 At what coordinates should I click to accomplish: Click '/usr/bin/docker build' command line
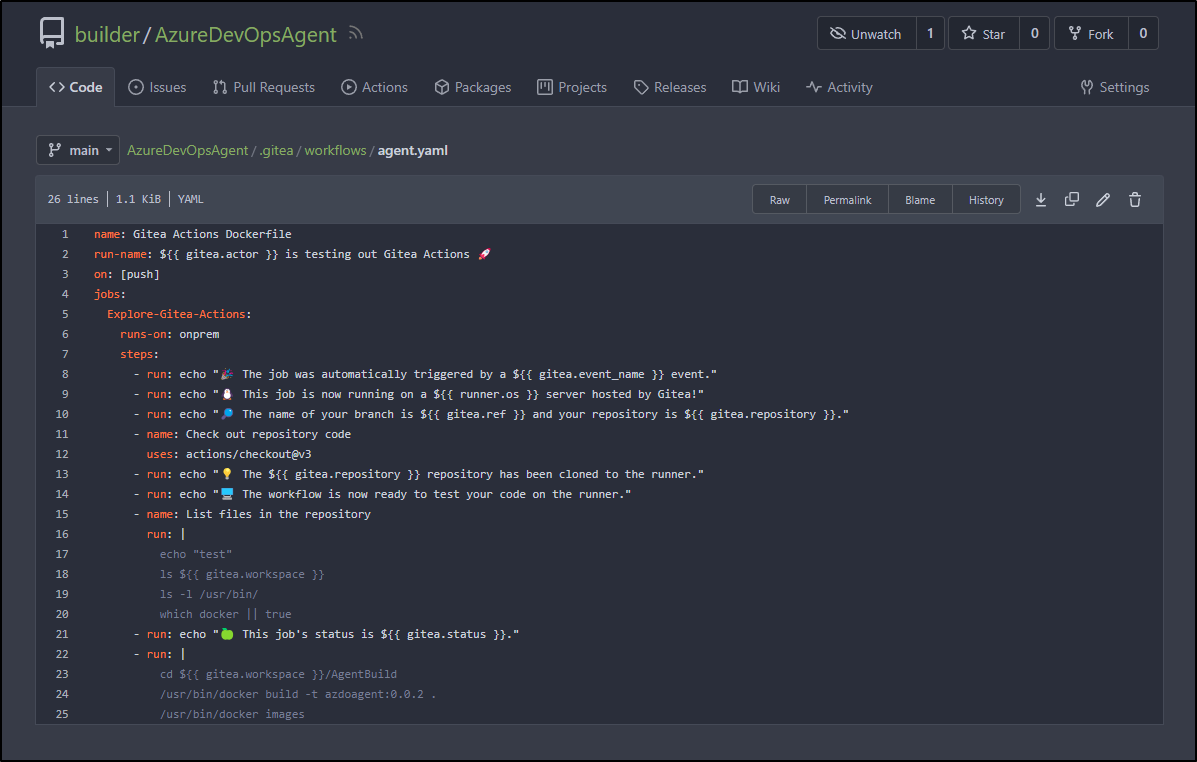point(298,694)
